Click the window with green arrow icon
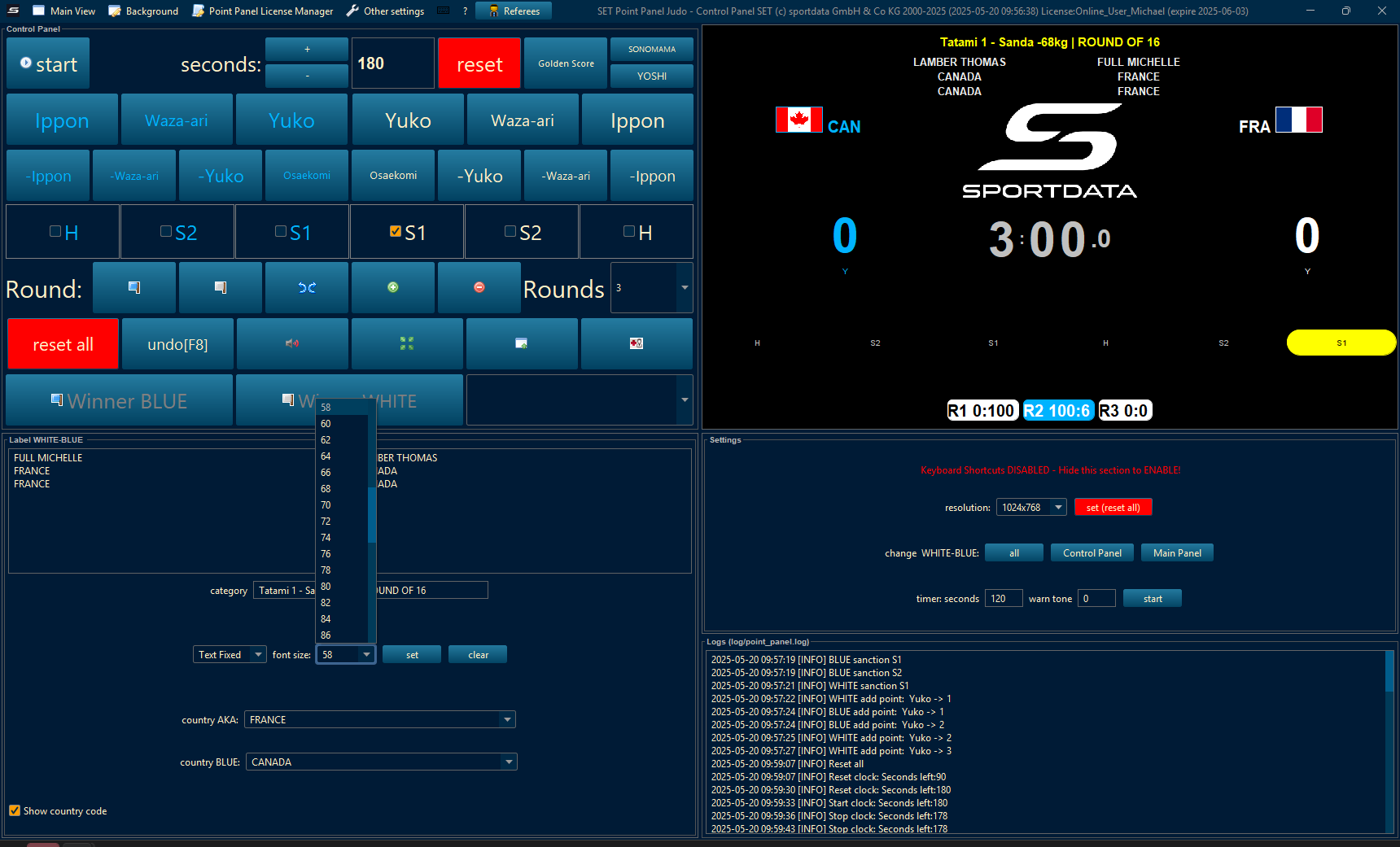Viewport: 1400px width, 847px height. pyautogui.click(x=522, y=343)
